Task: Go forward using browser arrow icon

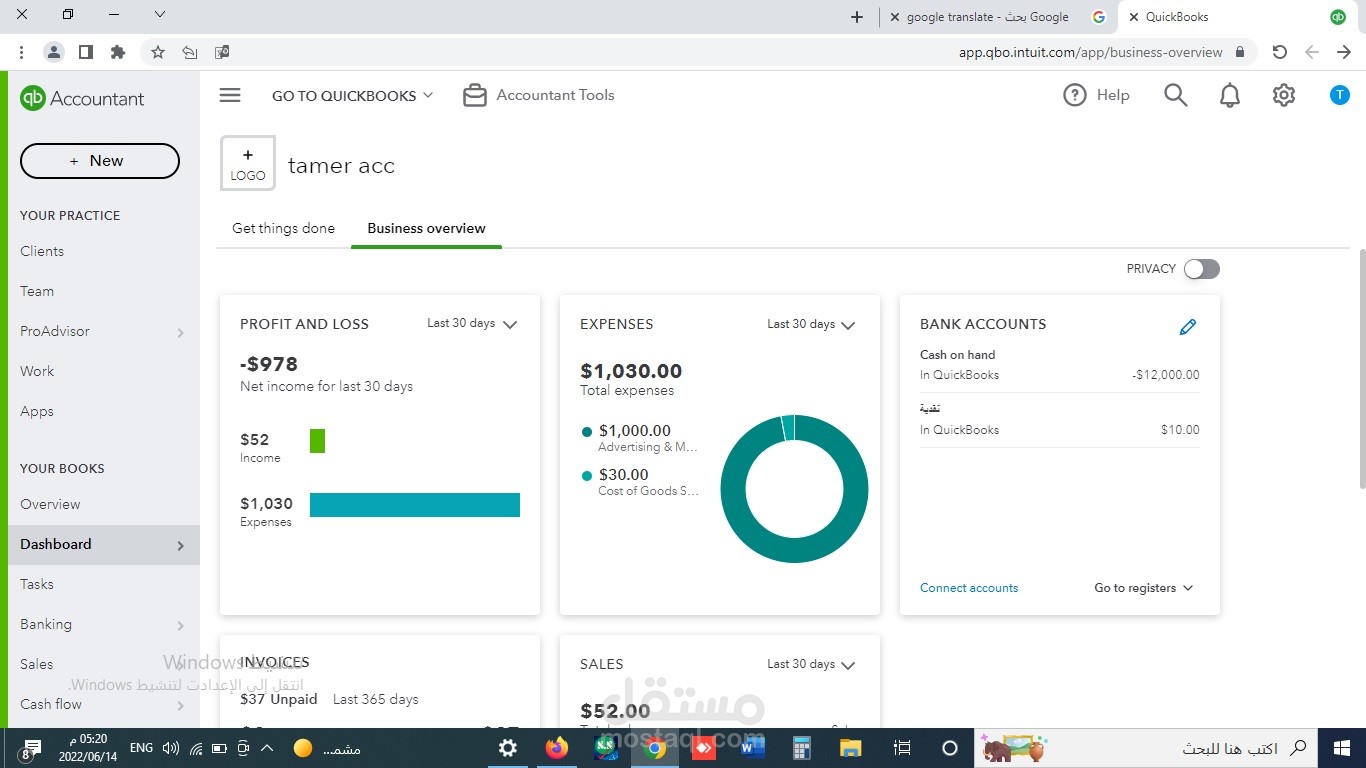Action: 1344,52
